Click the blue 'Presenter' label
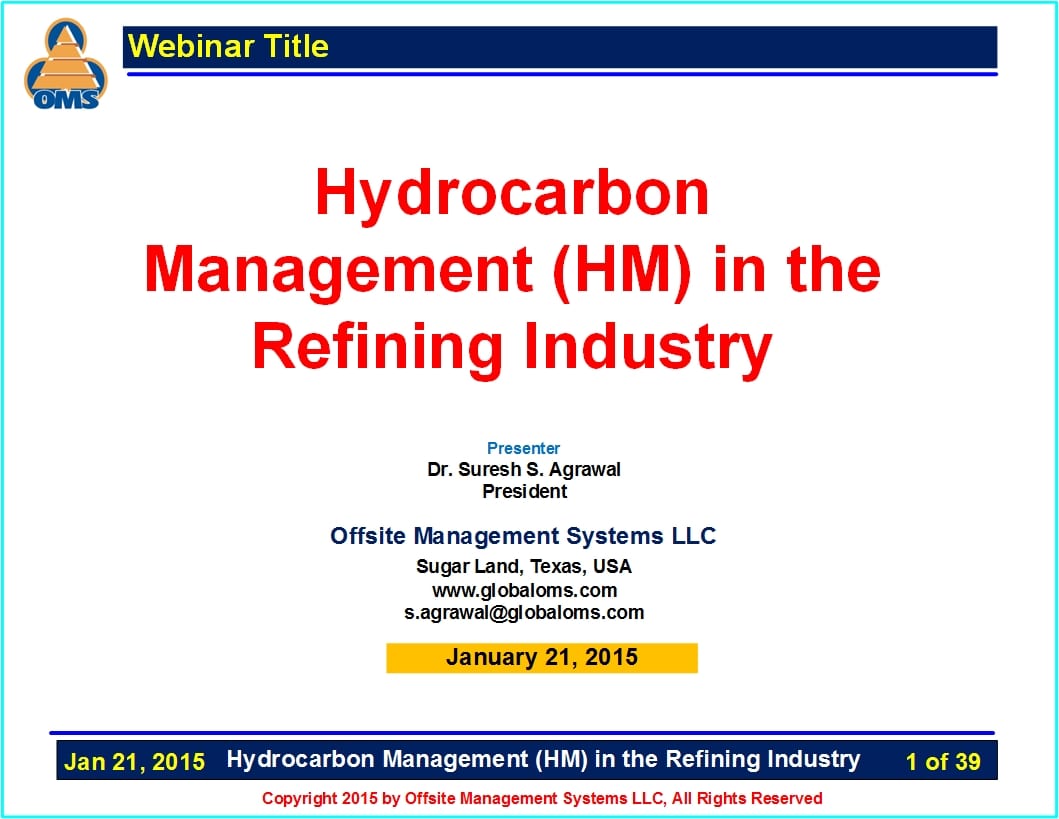Image resolution: width=1059 pixels, height=819 pixels. tap(523, 448)
